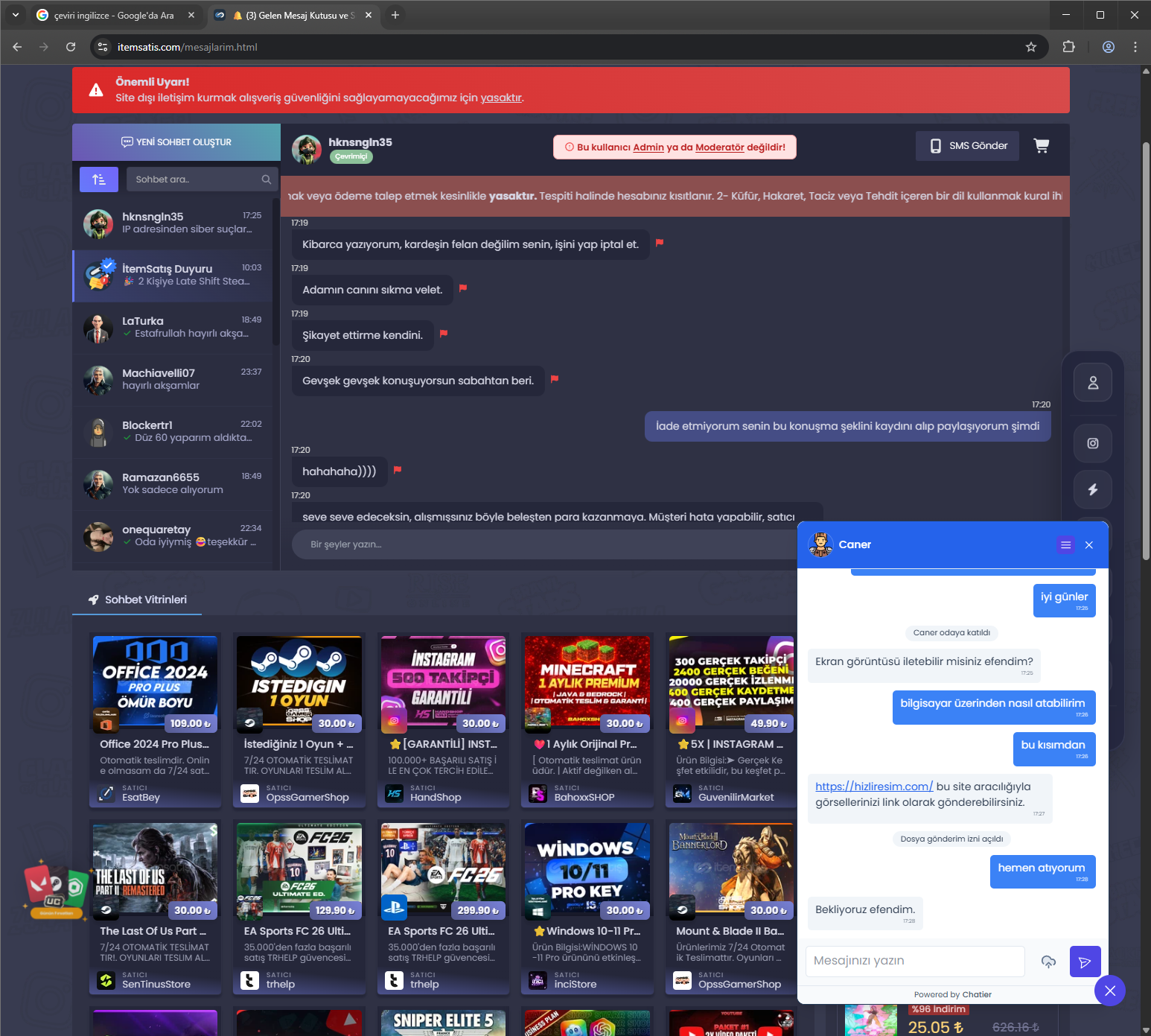The width and height of the screenshot is (1151, 1036).
Task: Click the "Mesajınızı yazın" input field
Action: point(915,961)
